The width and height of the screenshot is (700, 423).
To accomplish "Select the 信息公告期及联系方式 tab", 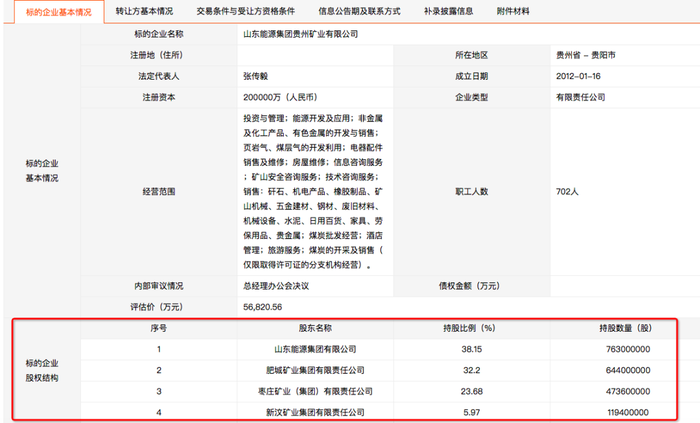I will 359,11.
